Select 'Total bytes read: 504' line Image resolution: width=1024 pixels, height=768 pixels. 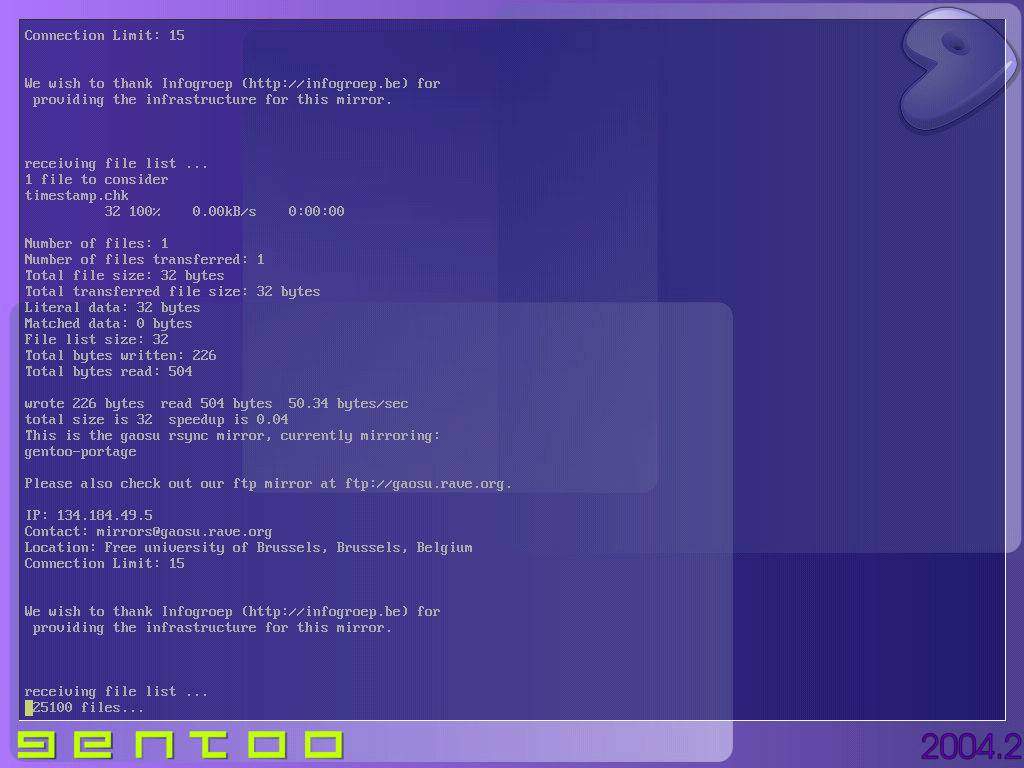(108, 372)
